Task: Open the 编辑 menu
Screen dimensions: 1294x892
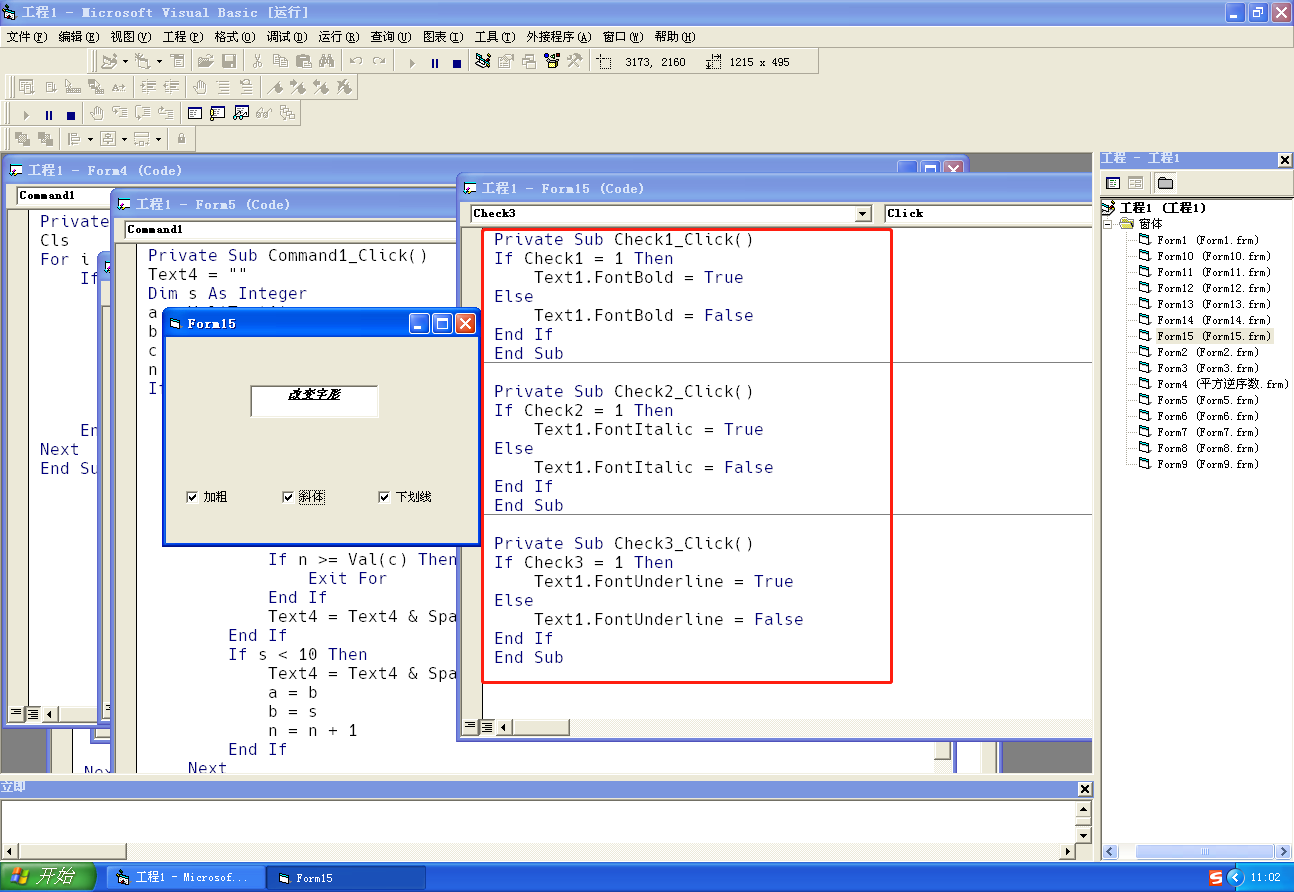Action: coord(79,37)
